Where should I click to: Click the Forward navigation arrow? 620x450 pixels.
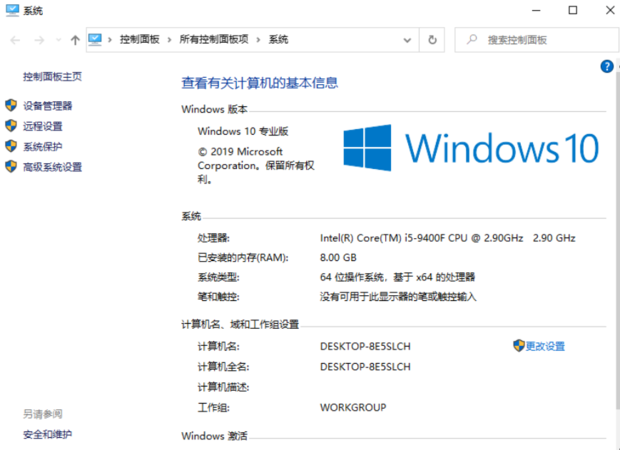(x=39, y=40)
